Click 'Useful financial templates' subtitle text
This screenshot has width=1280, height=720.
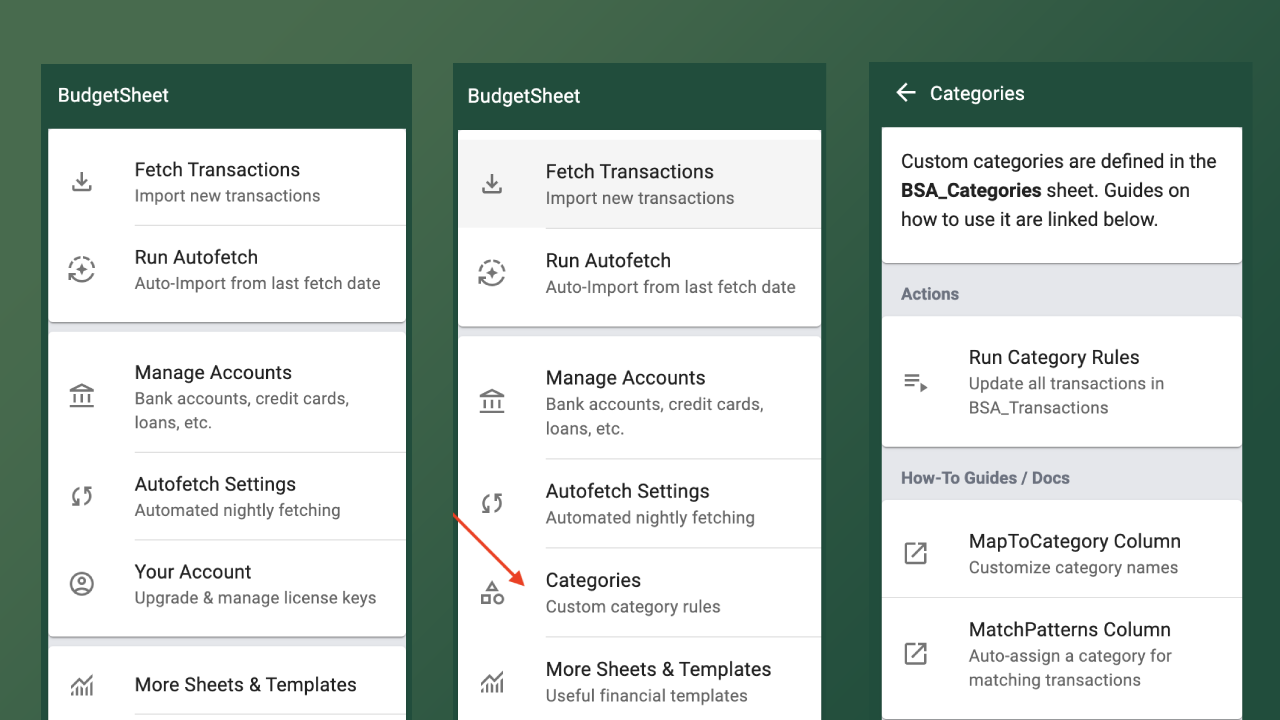[x=647, y=696]
